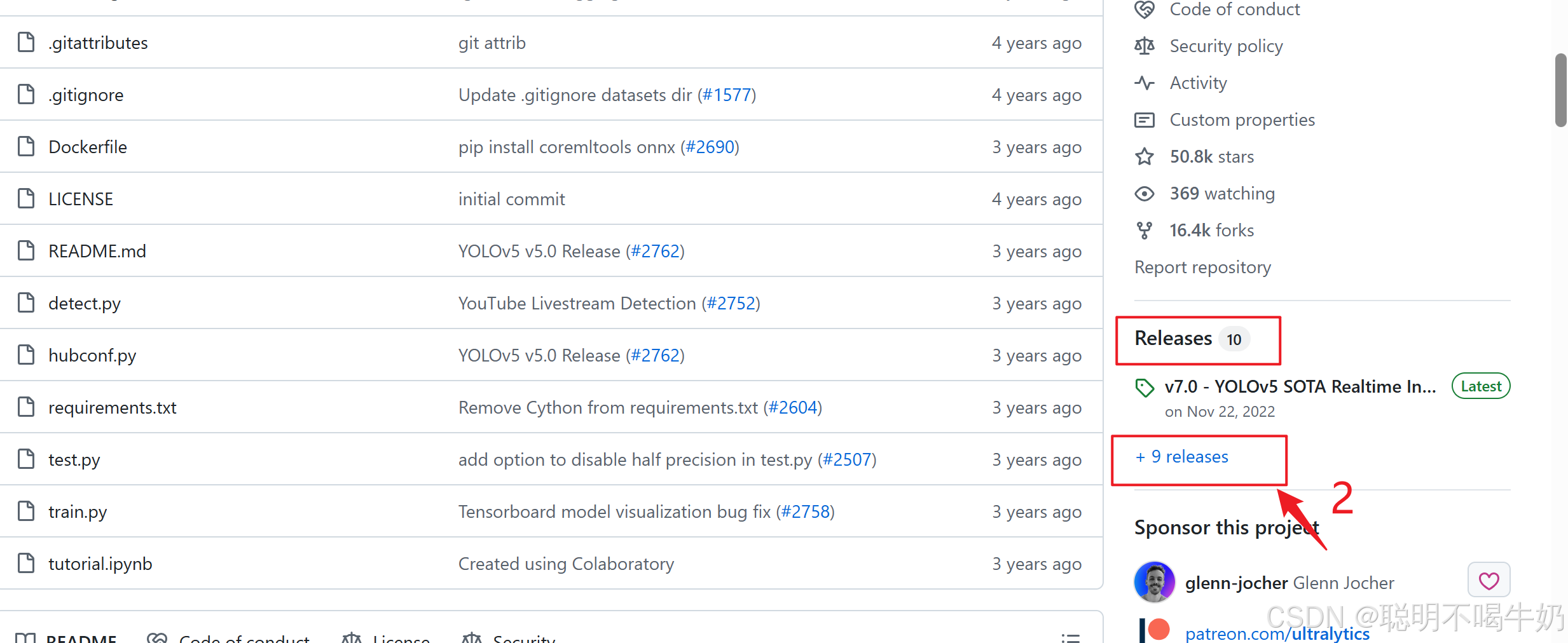This screenshot has height=643, width=1568.
Task: Click the page vertical scrollbar
Action: pyautogui.click(x=1560, y=90)
